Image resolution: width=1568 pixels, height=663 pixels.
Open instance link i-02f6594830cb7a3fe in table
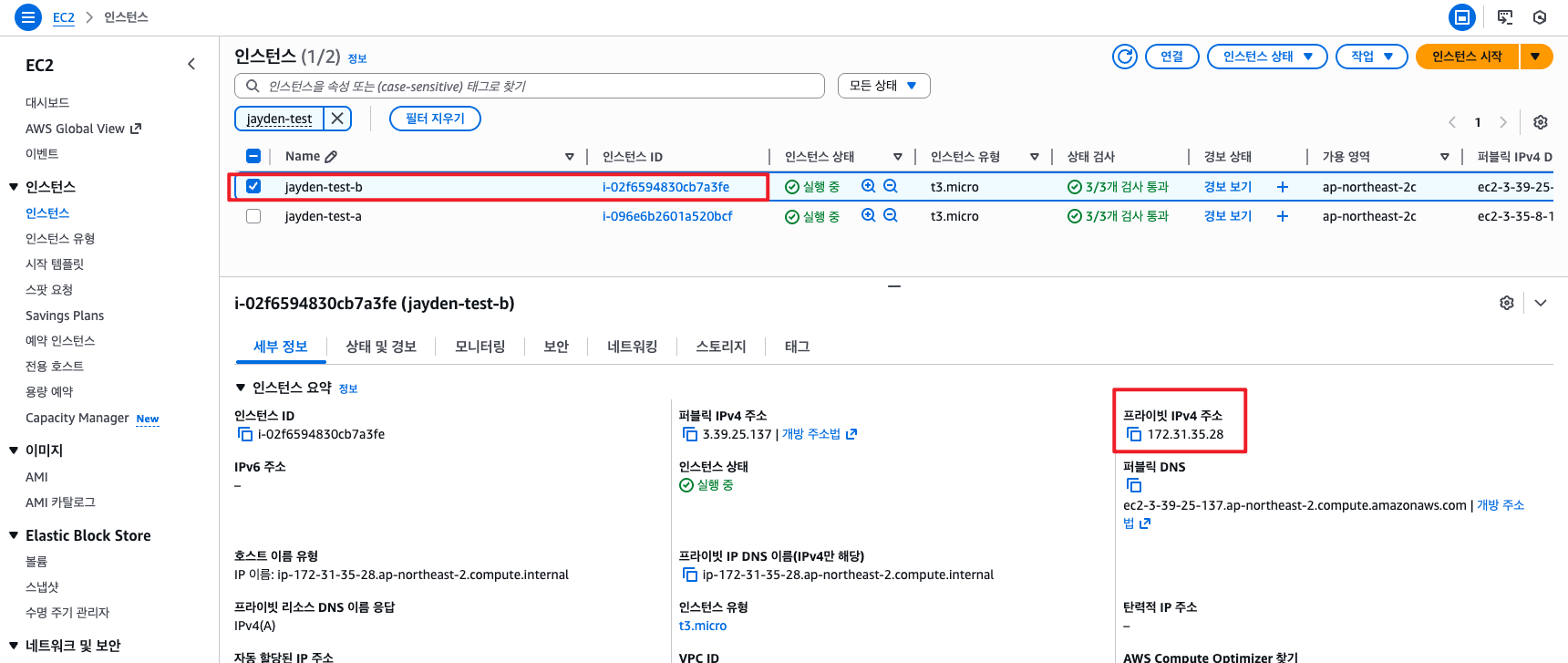point(665,187)
